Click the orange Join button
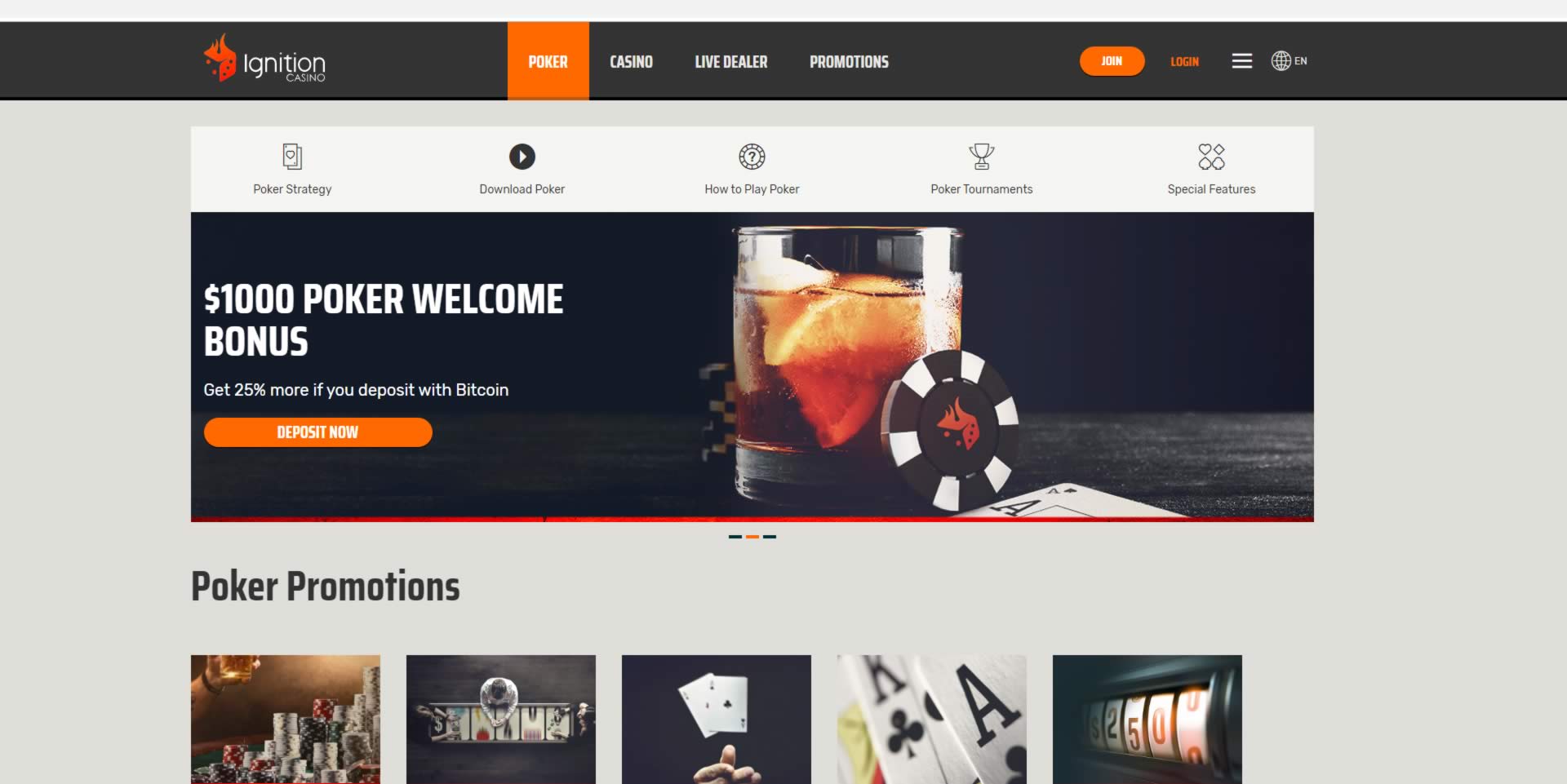 [1112, 61]
